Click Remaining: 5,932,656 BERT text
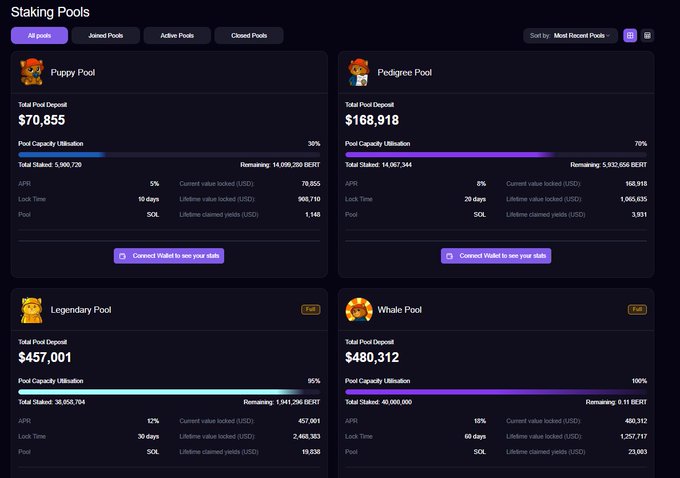The width and height of the screenshot is (680, 478). click(608, 165)
